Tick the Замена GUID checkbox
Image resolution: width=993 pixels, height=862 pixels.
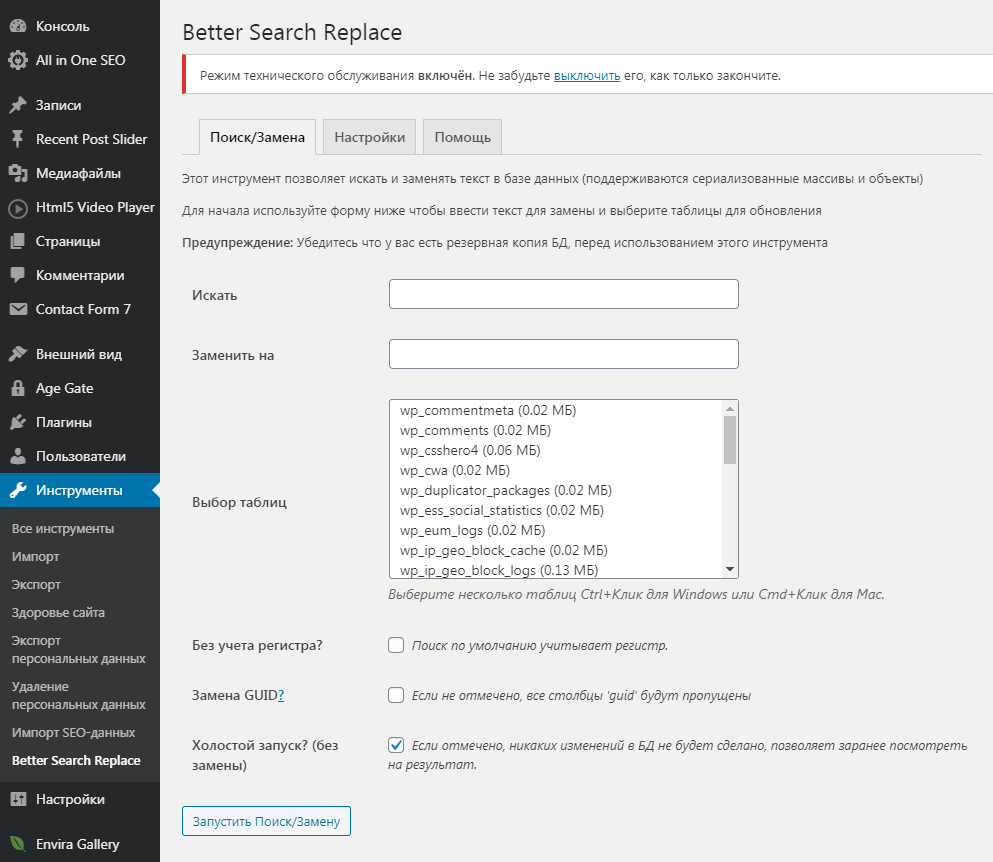[396, 695]
